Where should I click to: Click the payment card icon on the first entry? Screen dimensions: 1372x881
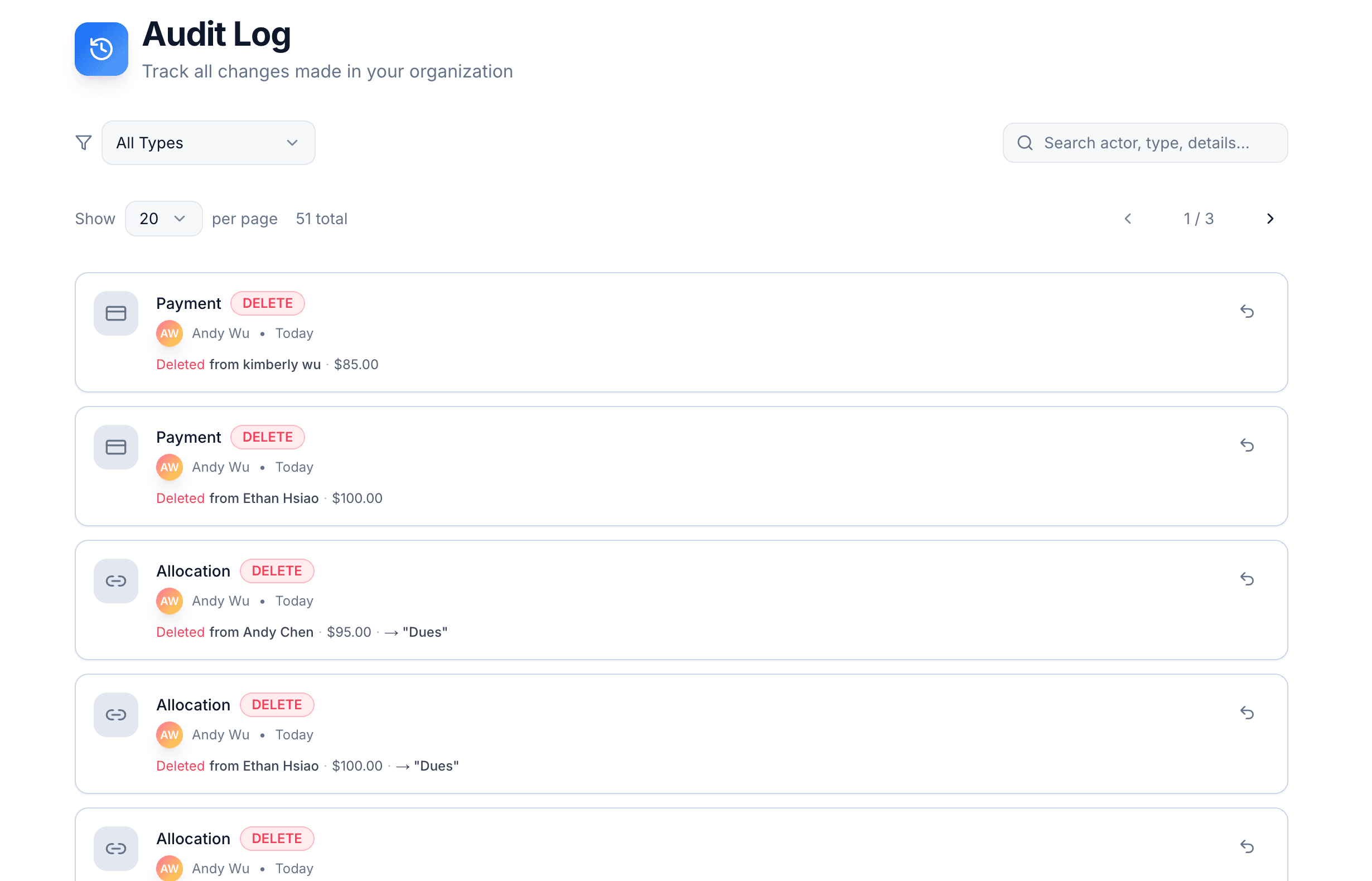coord(115,313)
